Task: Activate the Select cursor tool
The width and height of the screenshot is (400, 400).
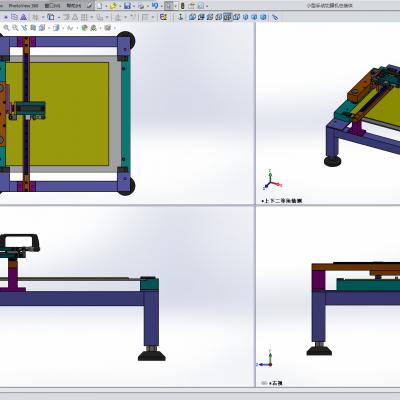Action: click(x=169, y=6)
